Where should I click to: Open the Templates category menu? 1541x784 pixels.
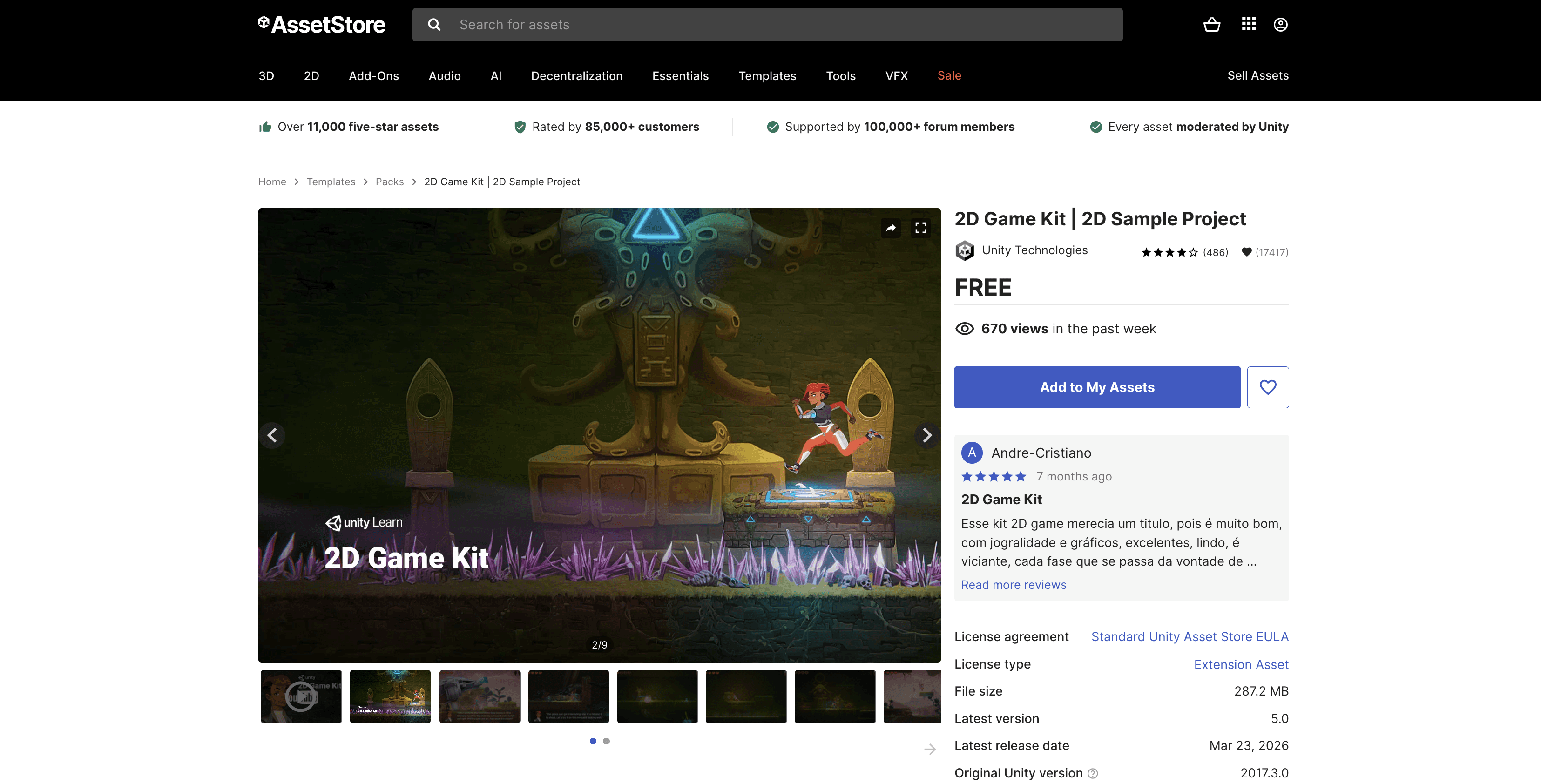[x=767, y=76]
